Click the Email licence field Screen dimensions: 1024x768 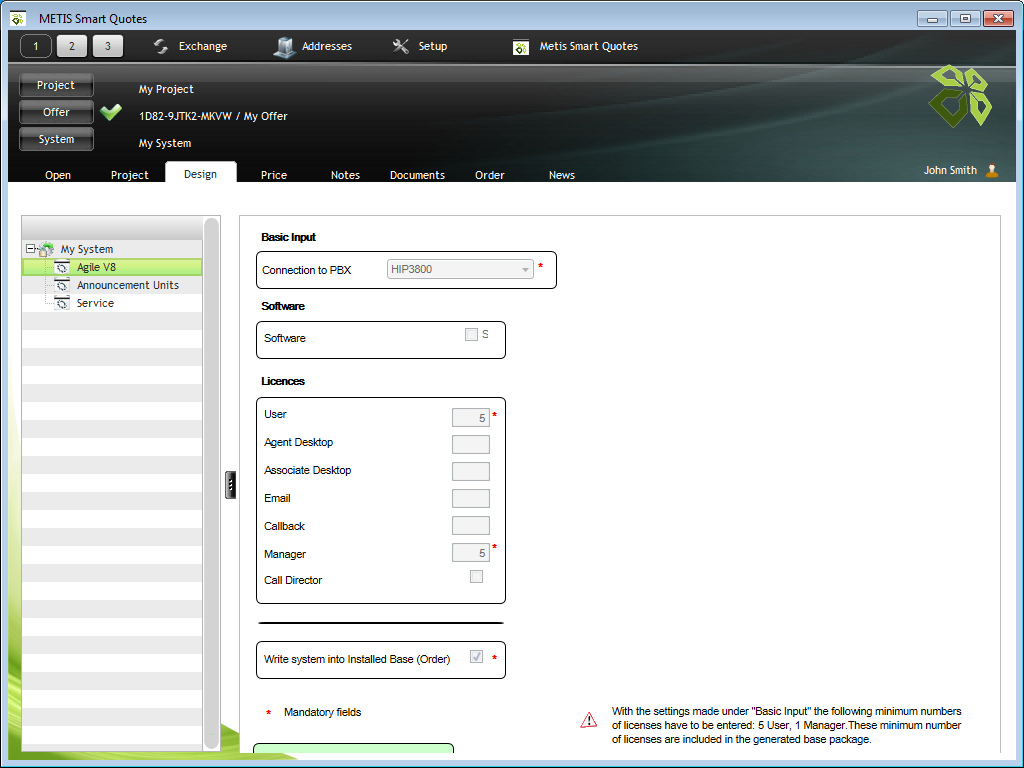471,498
